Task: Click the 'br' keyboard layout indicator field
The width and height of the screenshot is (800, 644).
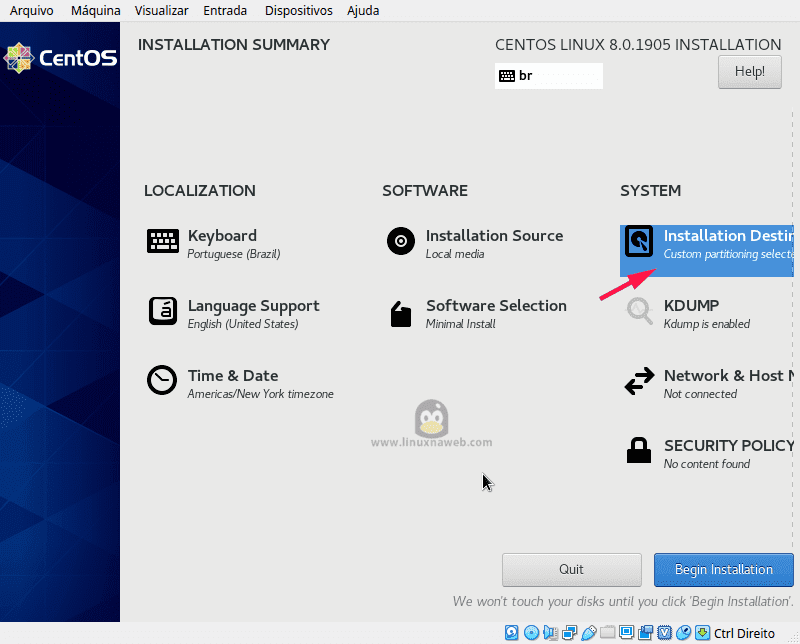Action: (x=548, y=76)
